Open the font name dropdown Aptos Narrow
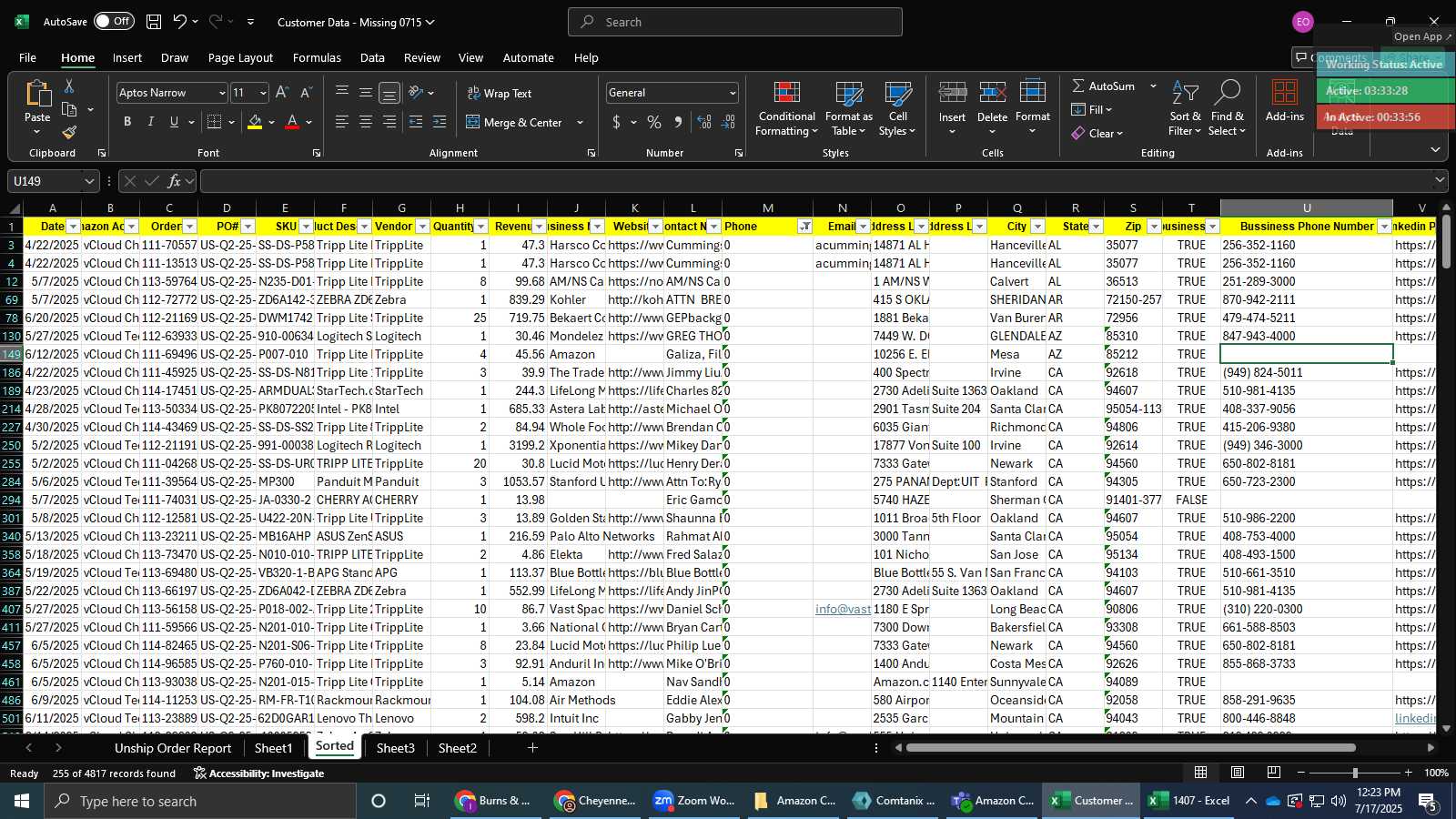The width and height of the screenshot is (1456, 819). coord(221,93)
